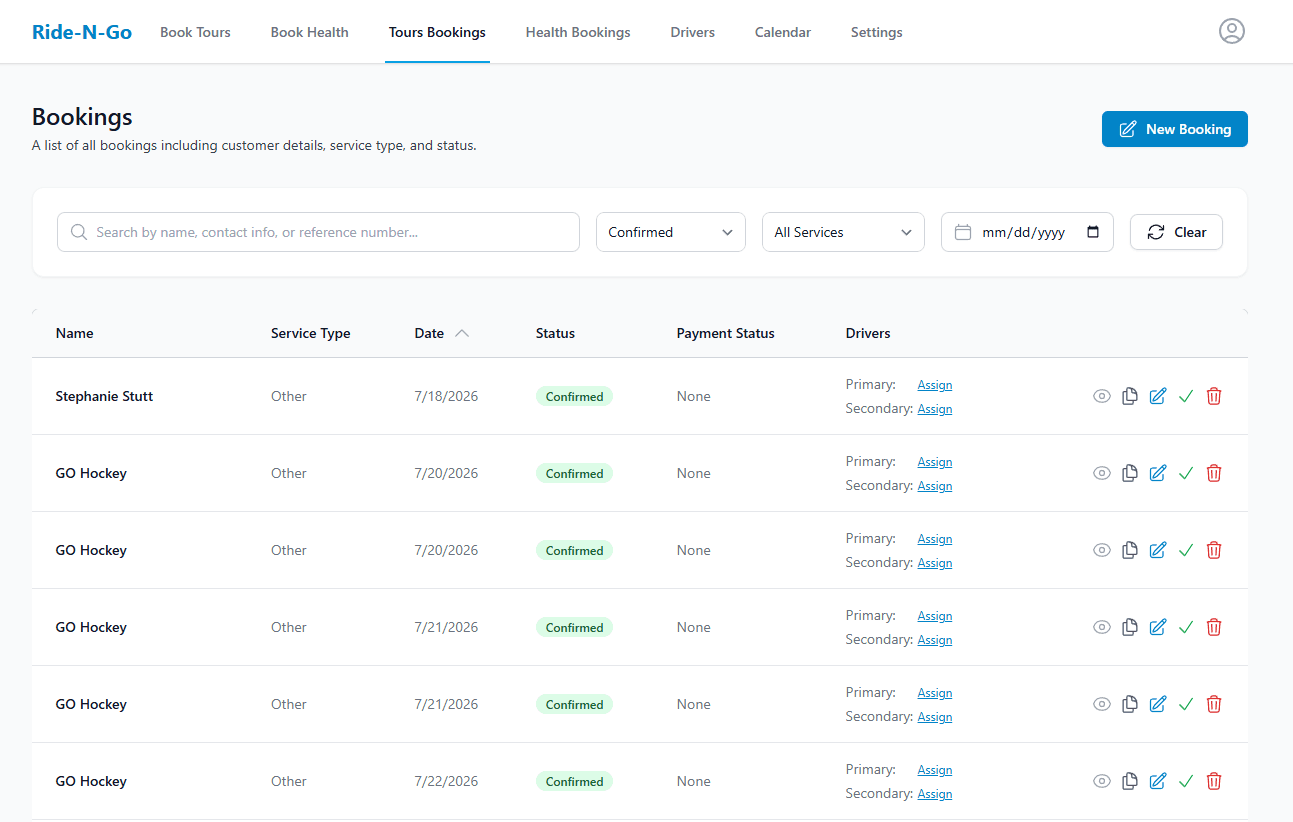Open the Settings tab
This screenshot has width=1293, height=822.
[877, 32]
